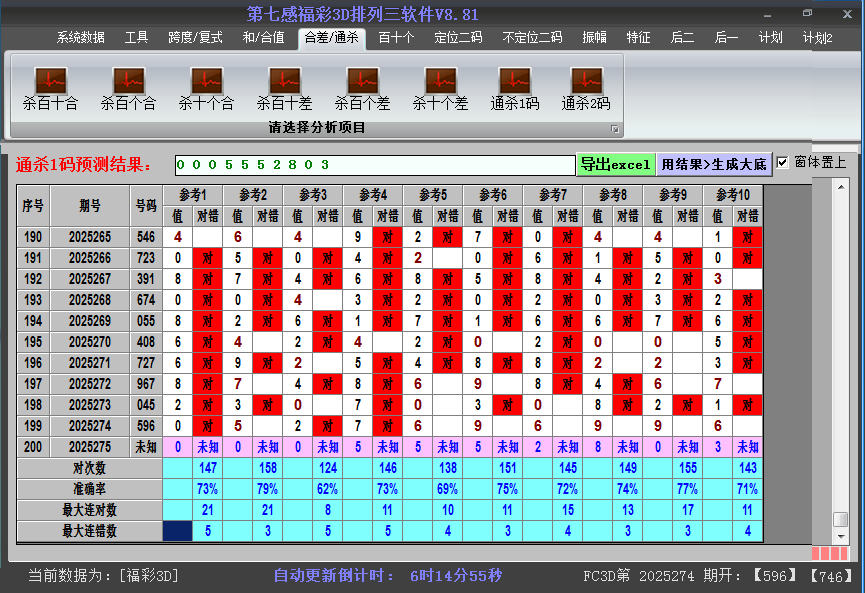This screenshot has width=865, height=593.
Task: Switch to the 跨度/复式 tab
Action: click(195, 38)
